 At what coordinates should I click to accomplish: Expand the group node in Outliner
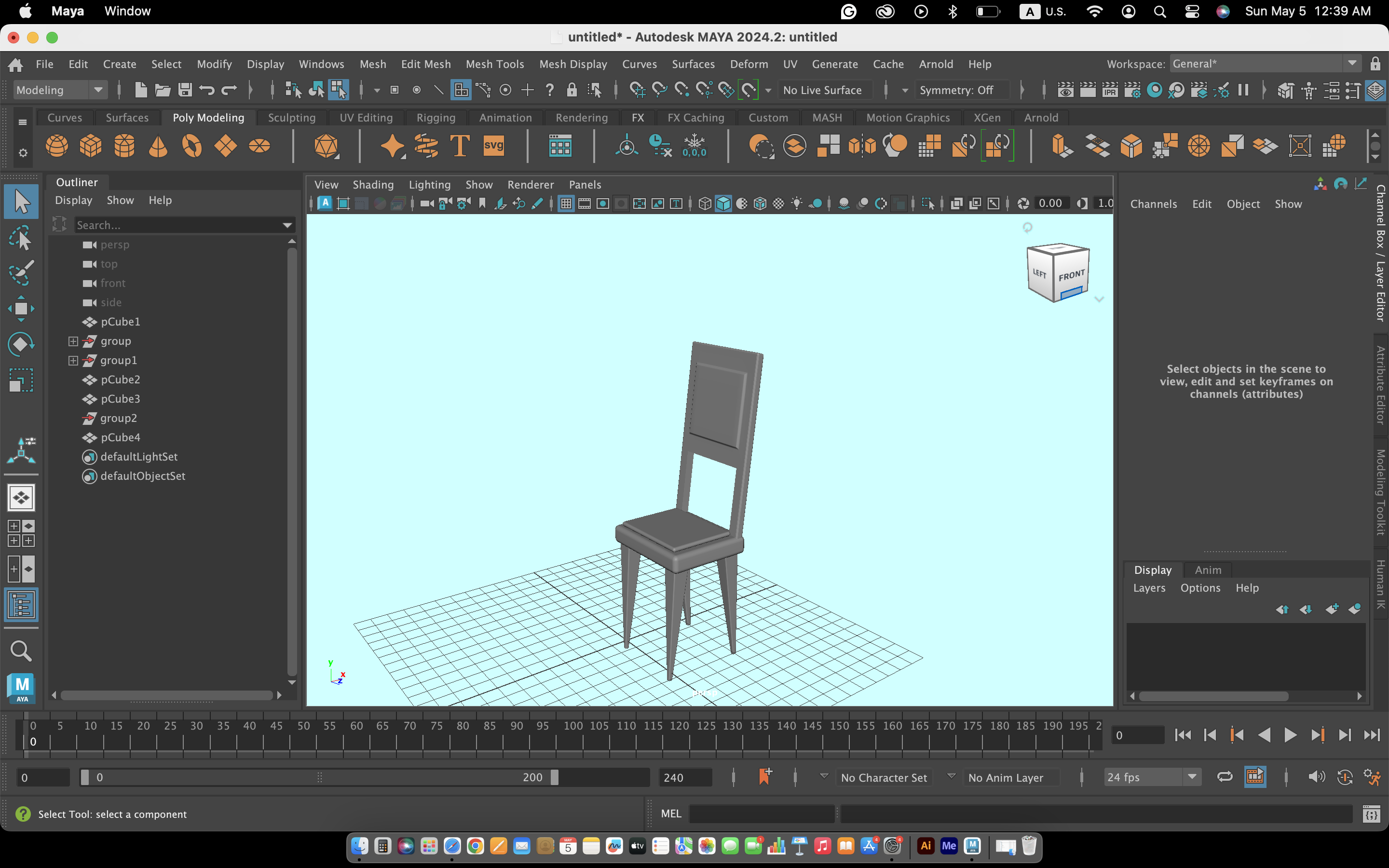[x=73, y=341]
